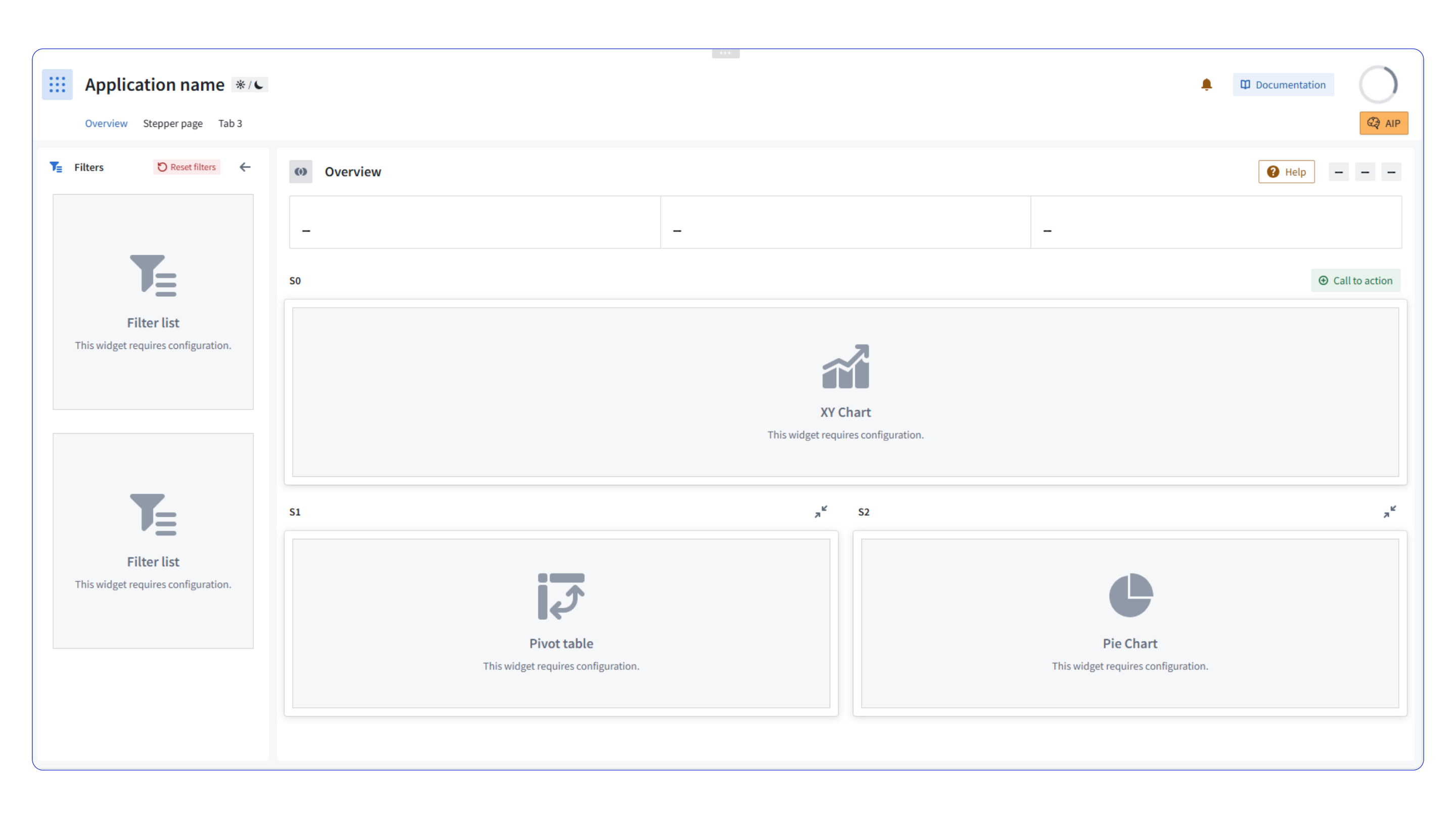Open the application grid menu
Image resolution: width=1456 pixels, height=819 pixels.
point(57,84)
